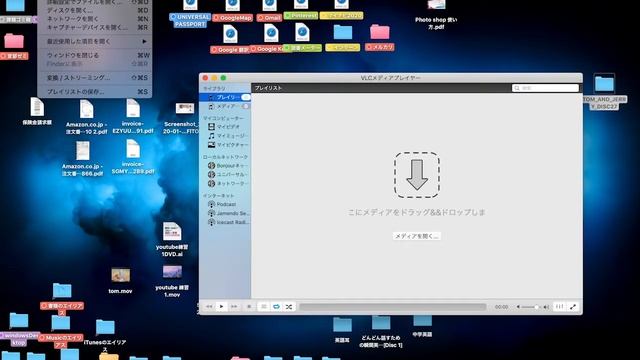Choose プレイリストの保存 from the menu
Image resolution: width=640 pixels, height=360 pixels.
(95, 91)
